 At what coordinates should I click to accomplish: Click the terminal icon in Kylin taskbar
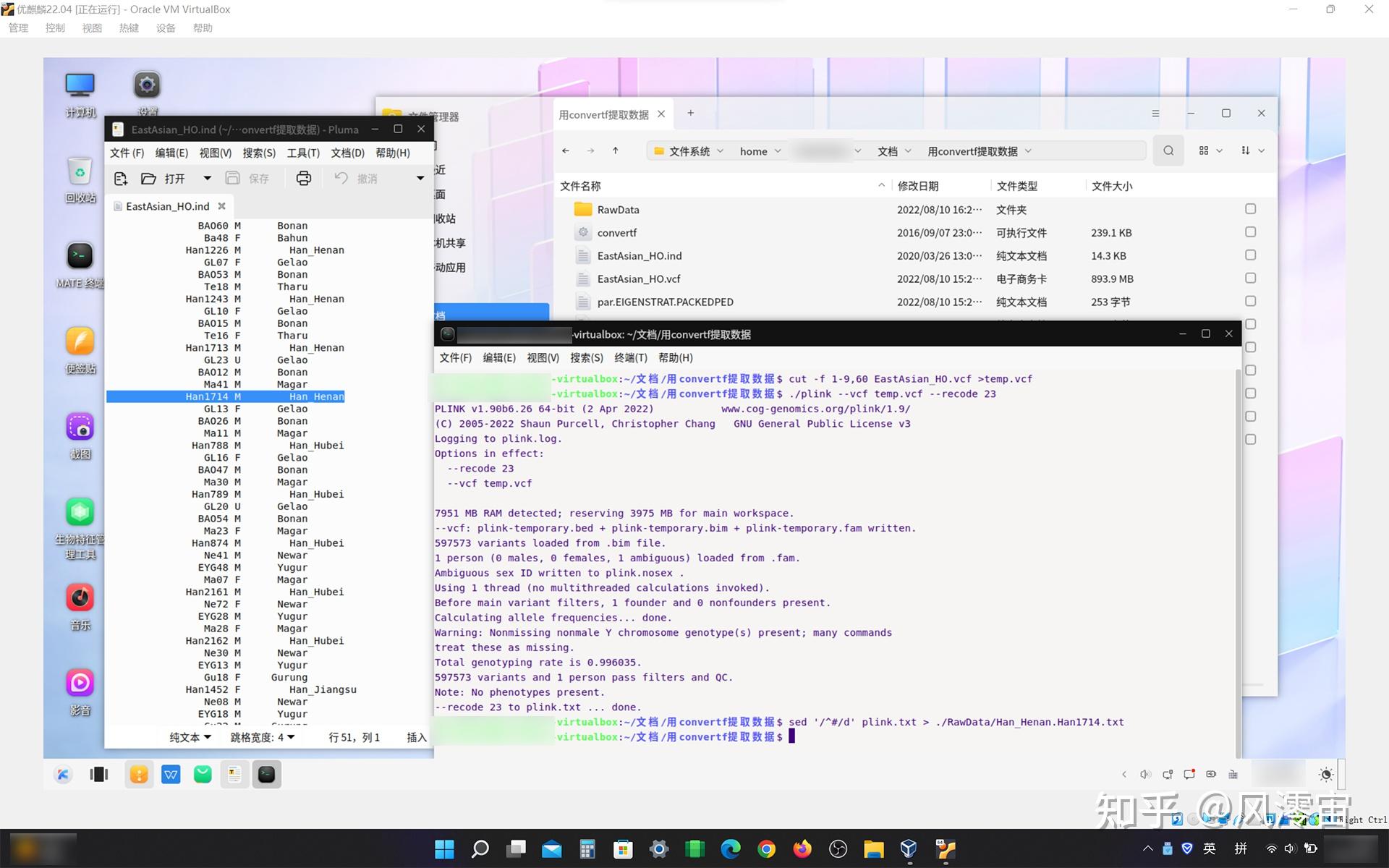click(x=266, y=774)
